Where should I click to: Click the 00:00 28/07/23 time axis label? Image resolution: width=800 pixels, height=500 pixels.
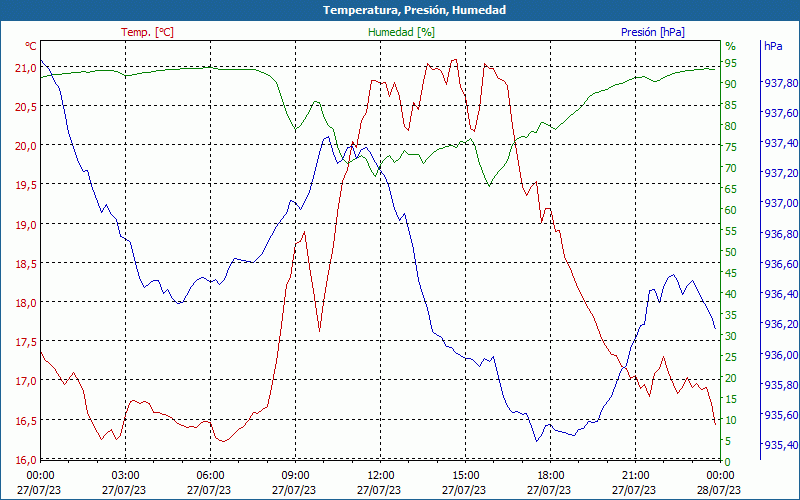(719, 483)
